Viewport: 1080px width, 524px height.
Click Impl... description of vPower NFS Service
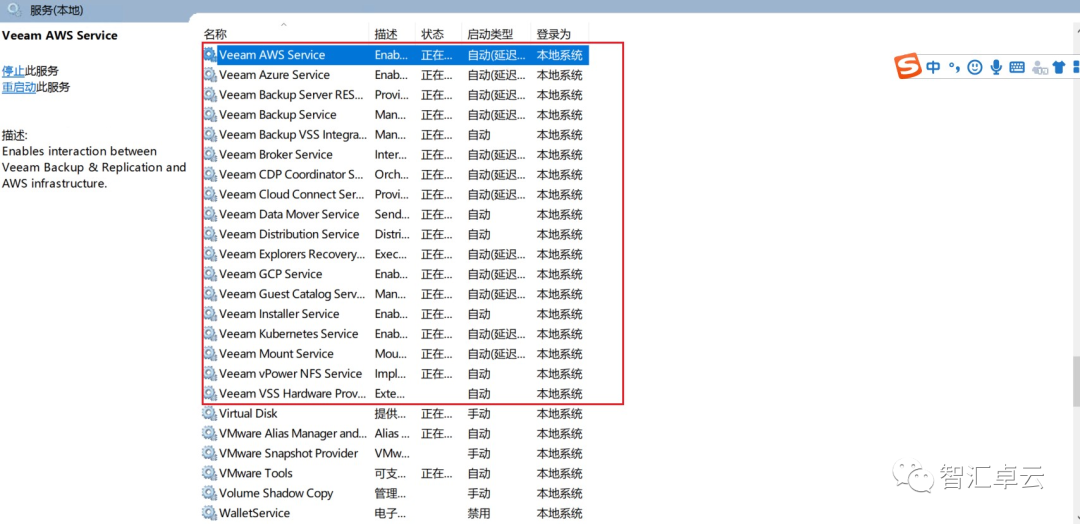[391, 374]
